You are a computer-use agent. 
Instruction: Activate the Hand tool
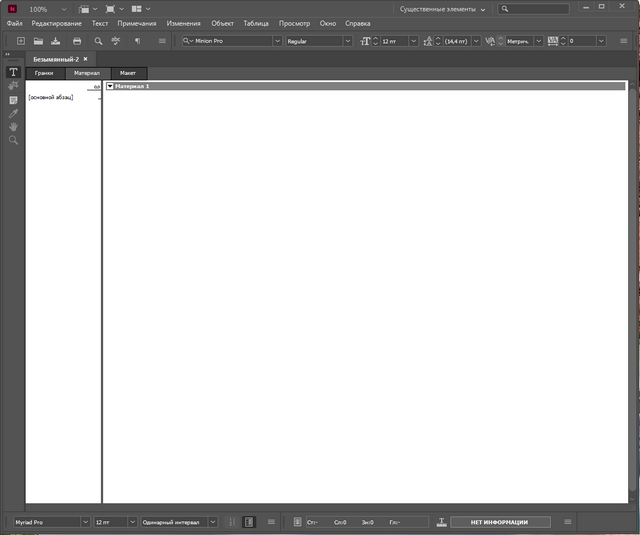pyautogui.click(x=13, y=127)
